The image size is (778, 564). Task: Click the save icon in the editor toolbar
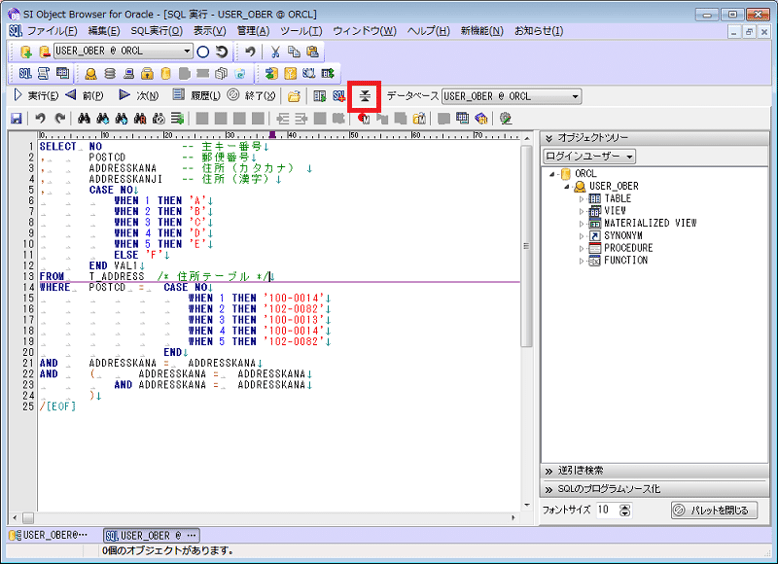[16, 118]
